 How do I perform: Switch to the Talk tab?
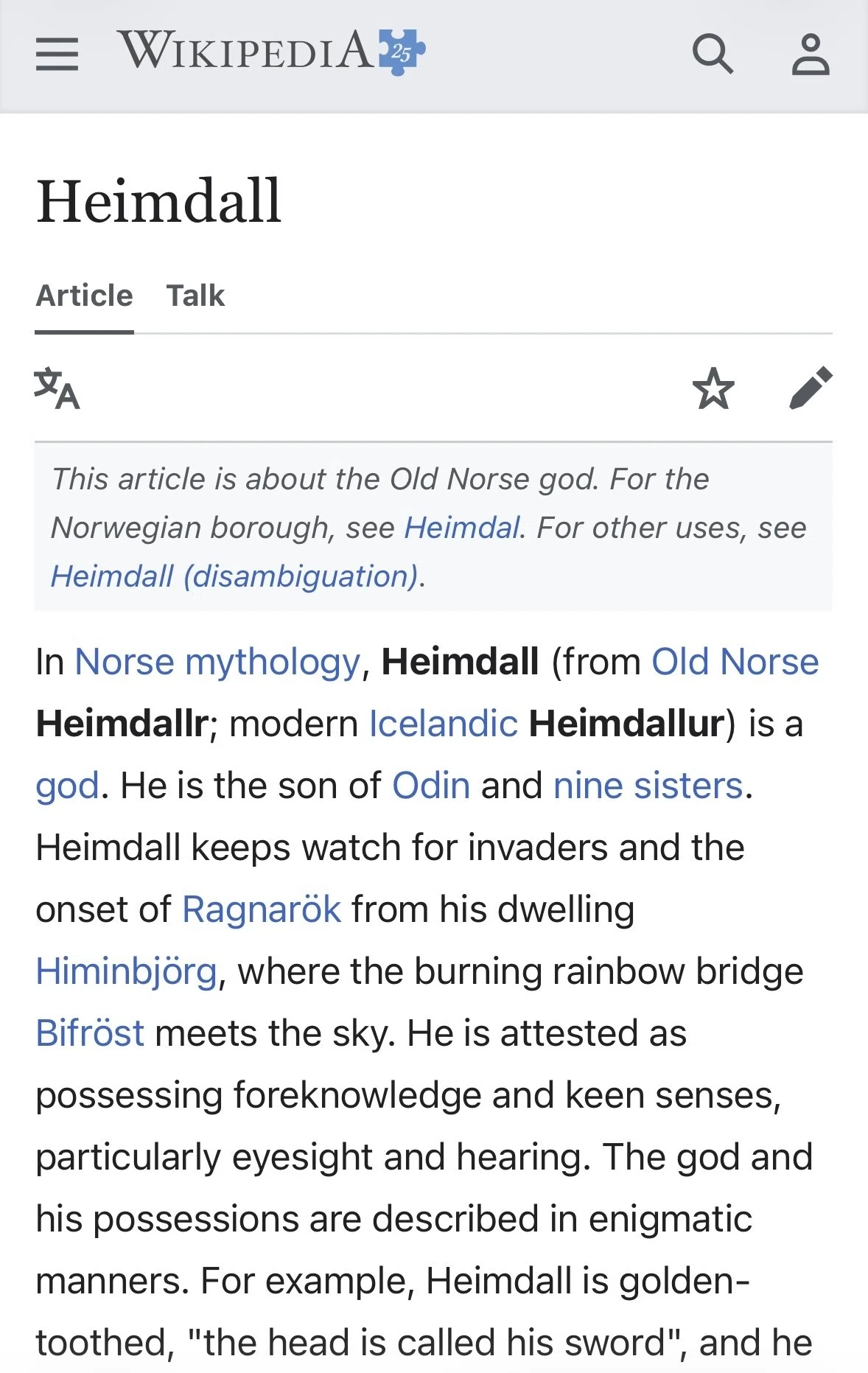click(x=195, y=296)
